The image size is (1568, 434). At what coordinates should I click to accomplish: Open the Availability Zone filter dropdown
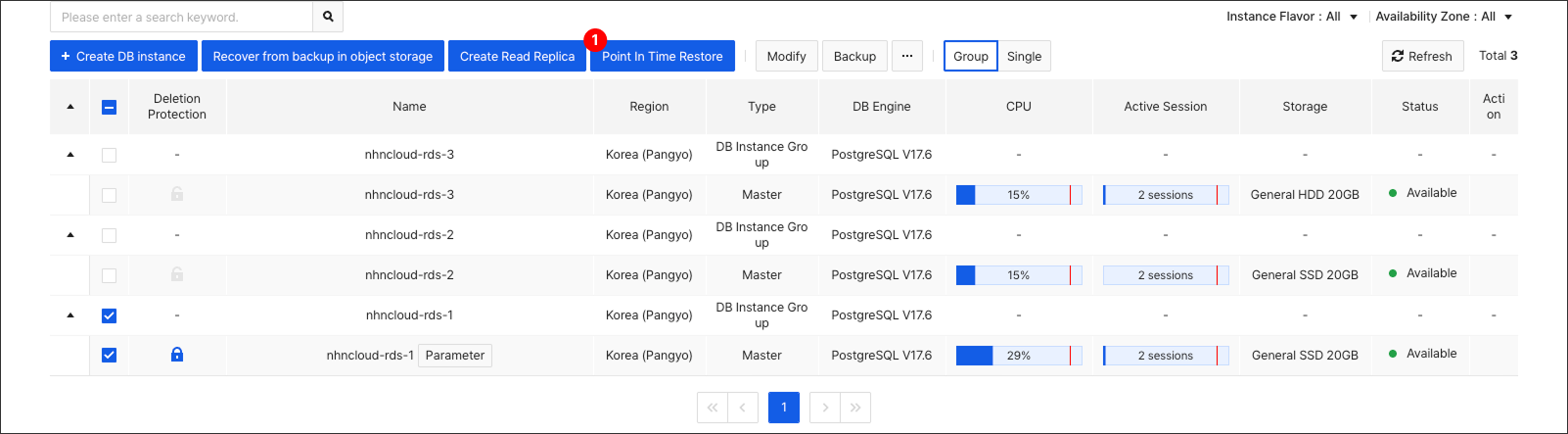(x=1444, y=17)
